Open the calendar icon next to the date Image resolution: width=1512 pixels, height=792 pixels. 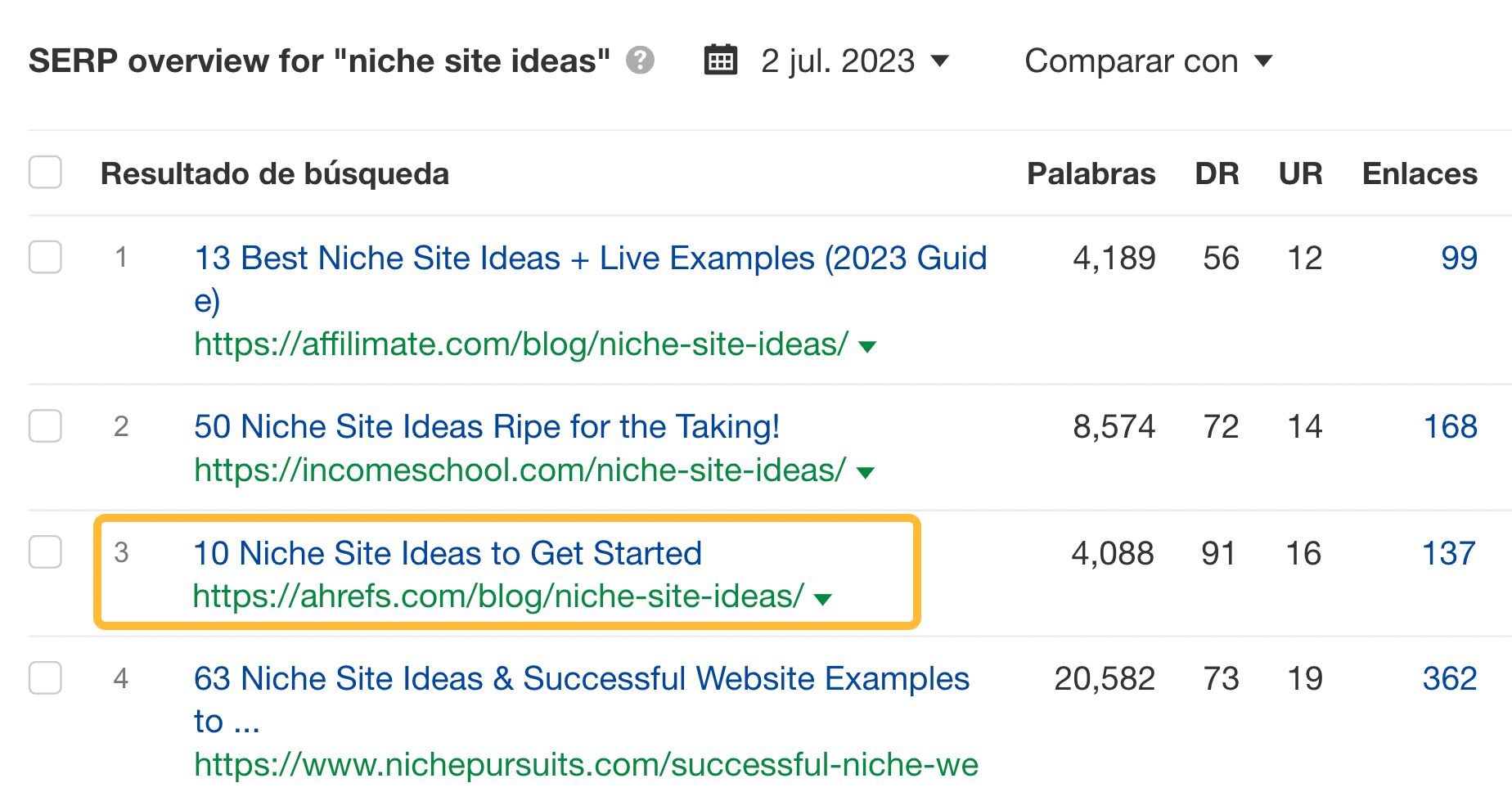click(x=719, y=59)
